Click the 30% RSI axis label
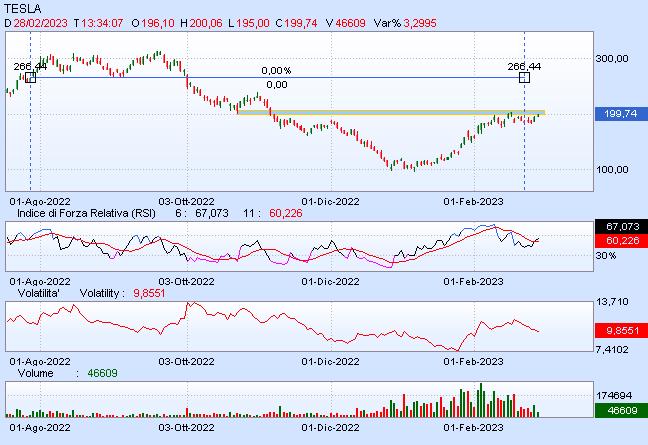648x445 pixels. point(606,256)
